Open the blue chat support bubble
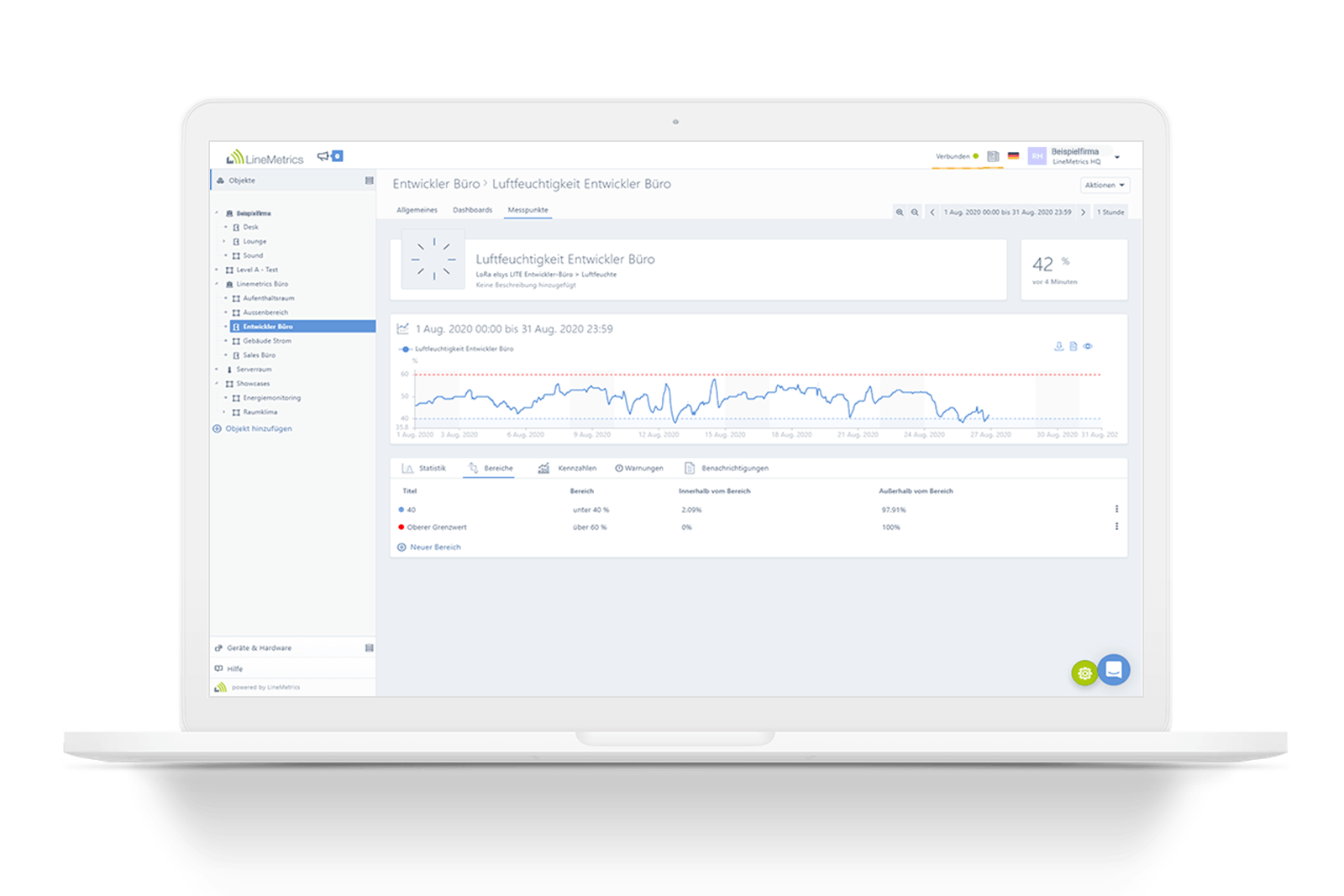Viewport: 1344px width, 896px height. click(x=1112, y=671)
